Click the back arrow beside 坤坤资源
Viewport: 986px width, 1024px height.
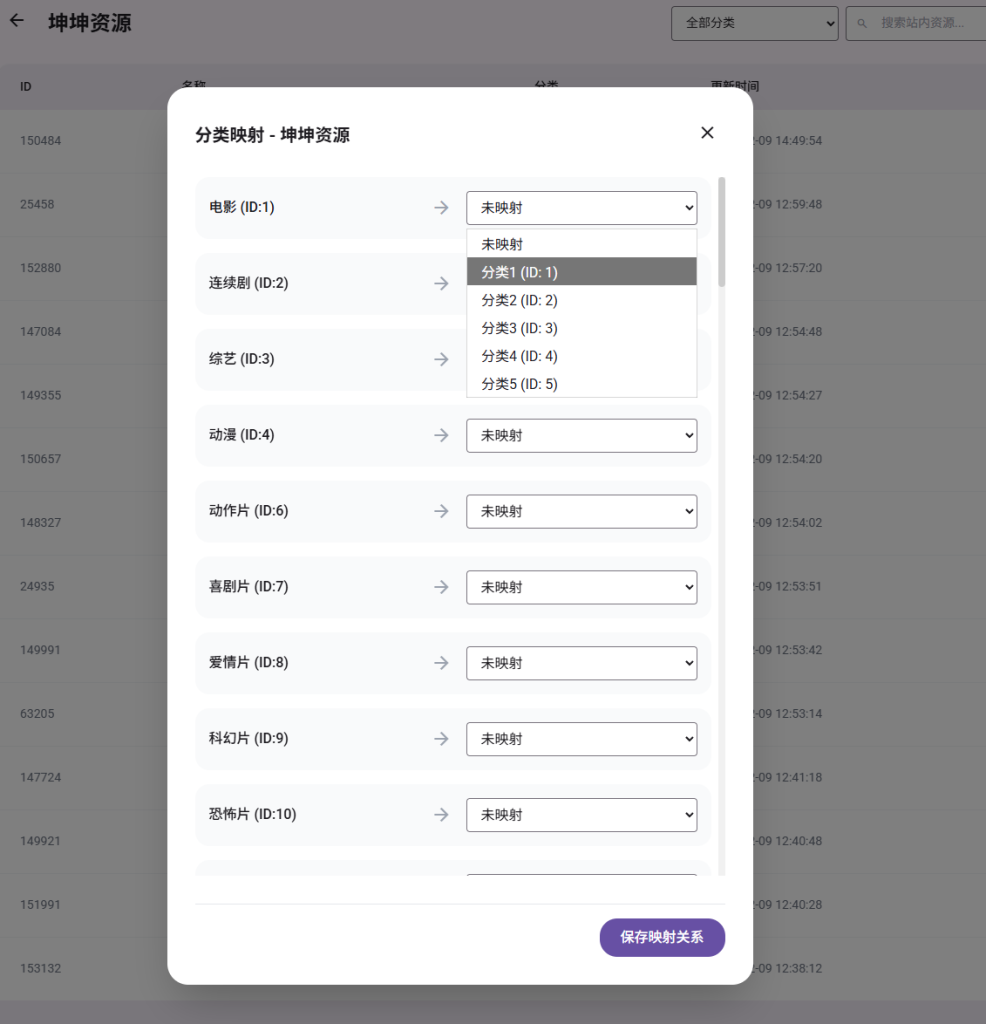coord(16,21)
